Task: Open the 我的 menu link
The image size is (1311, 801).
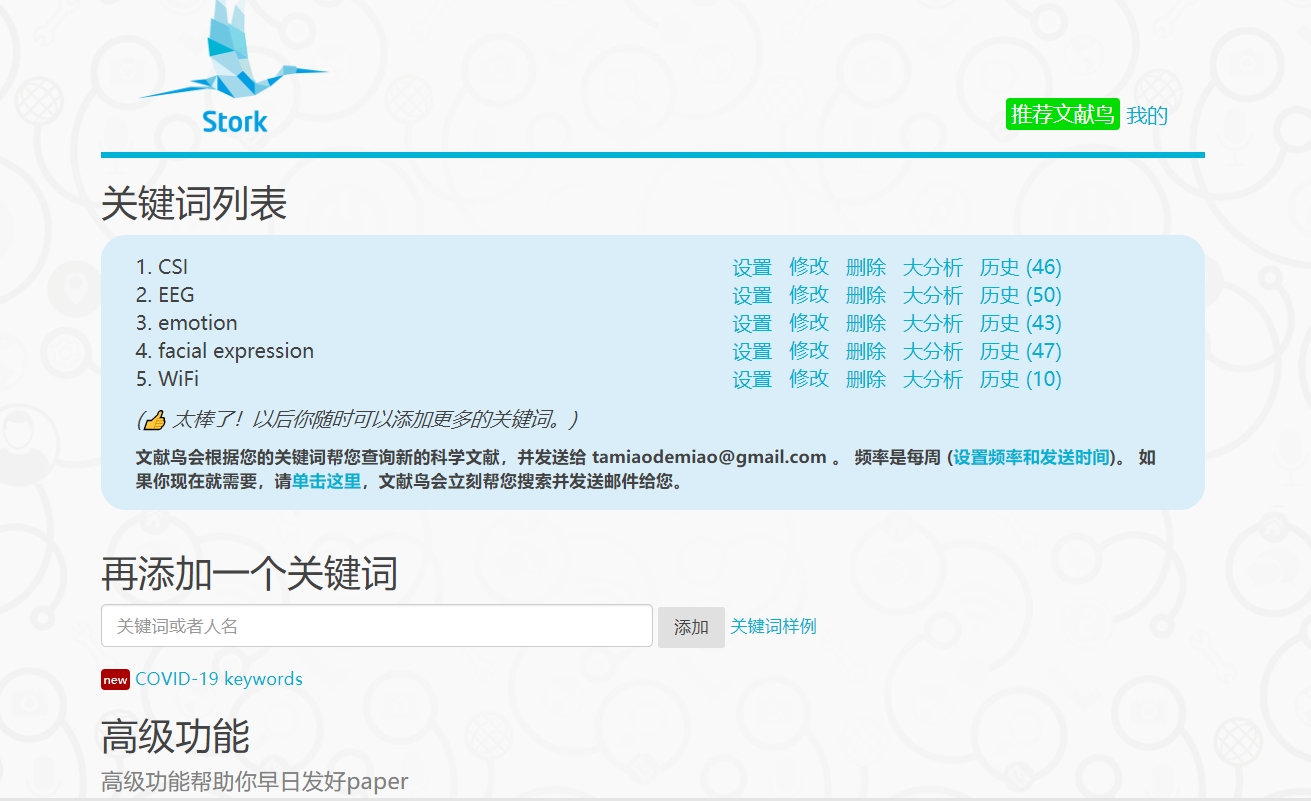Action: (x=1147, y=115)
